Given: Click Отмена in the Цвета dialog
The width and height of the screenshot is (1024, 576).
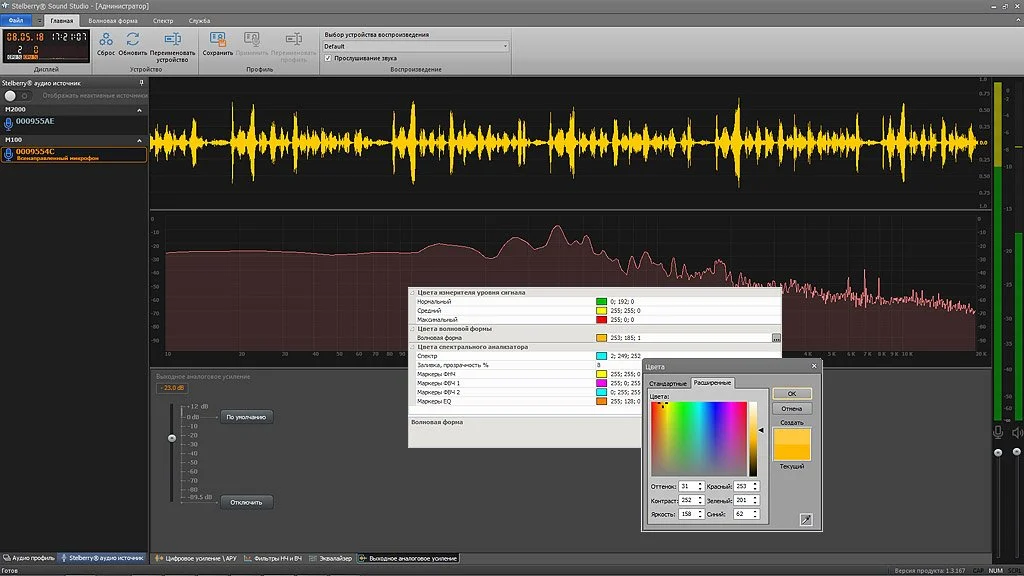Looking at the screenshot, I should (792, 409).
